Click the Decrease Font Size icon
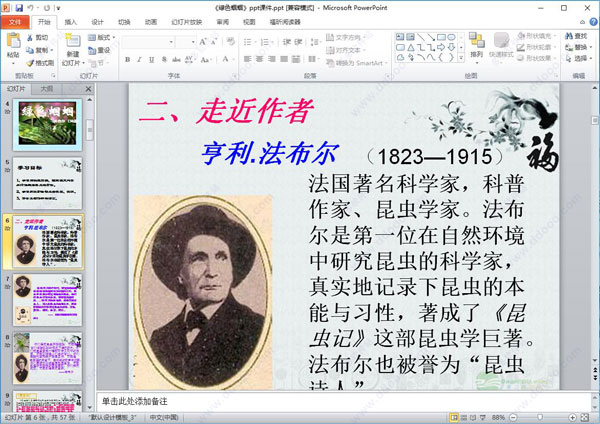This screenshot has height=424, width=600. [214, 42]
